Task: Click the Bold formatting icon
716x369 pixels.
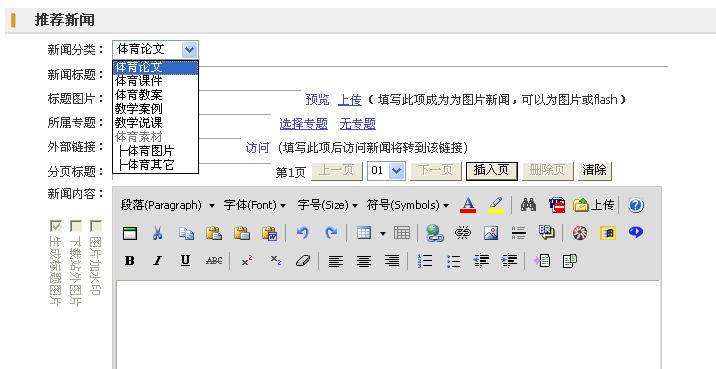Action: pos(130,261)
